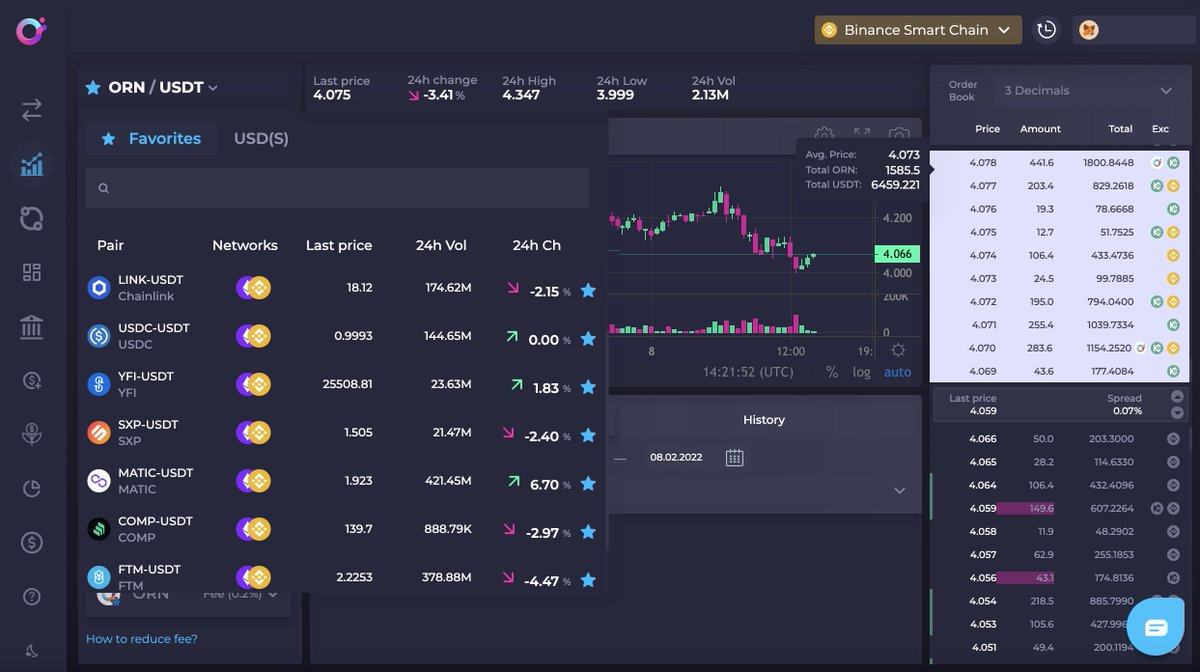Unfavorite the USDC-USDT pair star
The height and width of the screenshot is (672, 1200).
588,339
